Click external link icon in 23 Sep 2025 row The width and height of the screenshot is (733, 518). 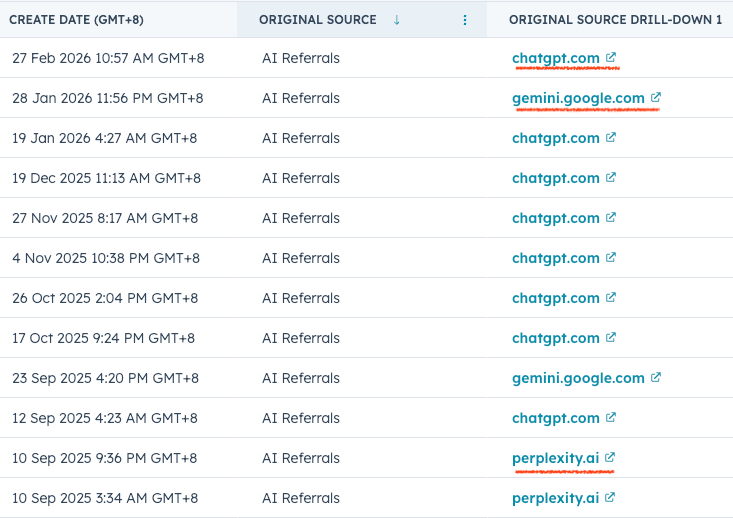click(656, 377)
